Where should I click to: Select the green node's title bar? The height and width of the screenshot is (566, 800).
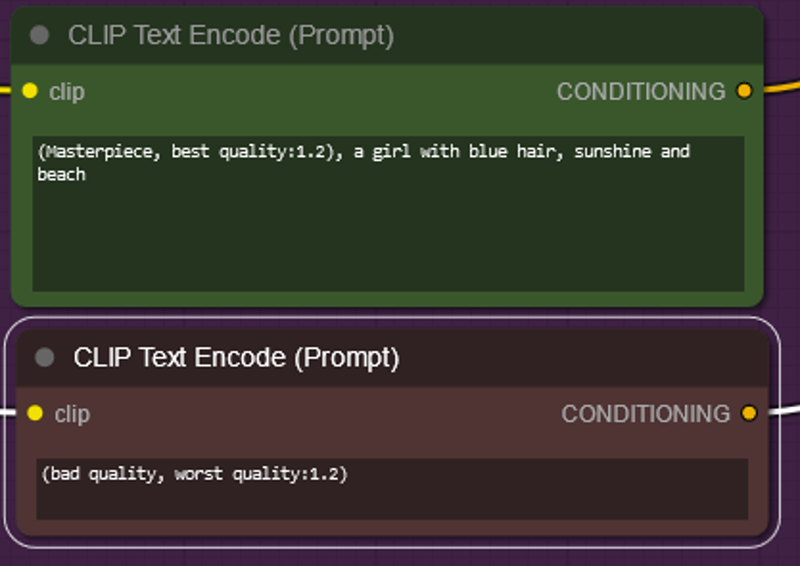coord(387,36)
